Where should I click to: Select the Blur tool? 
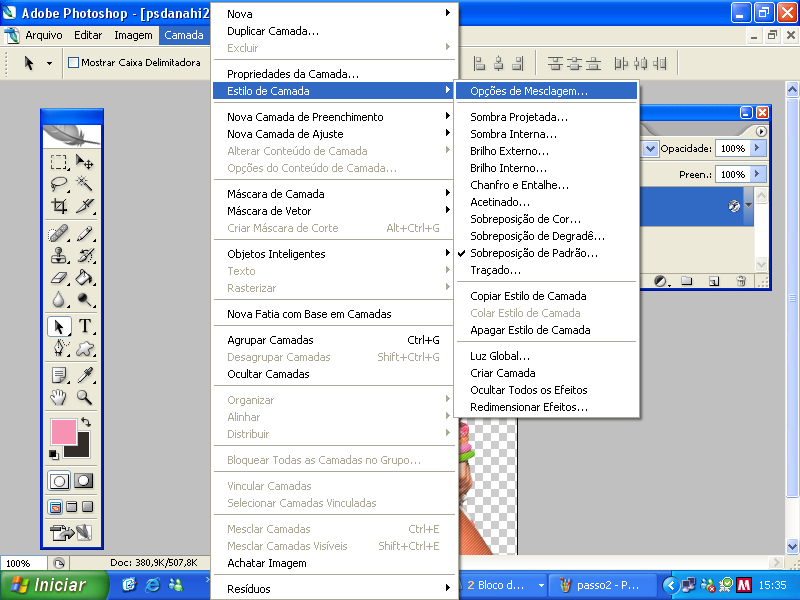[59, 299]
